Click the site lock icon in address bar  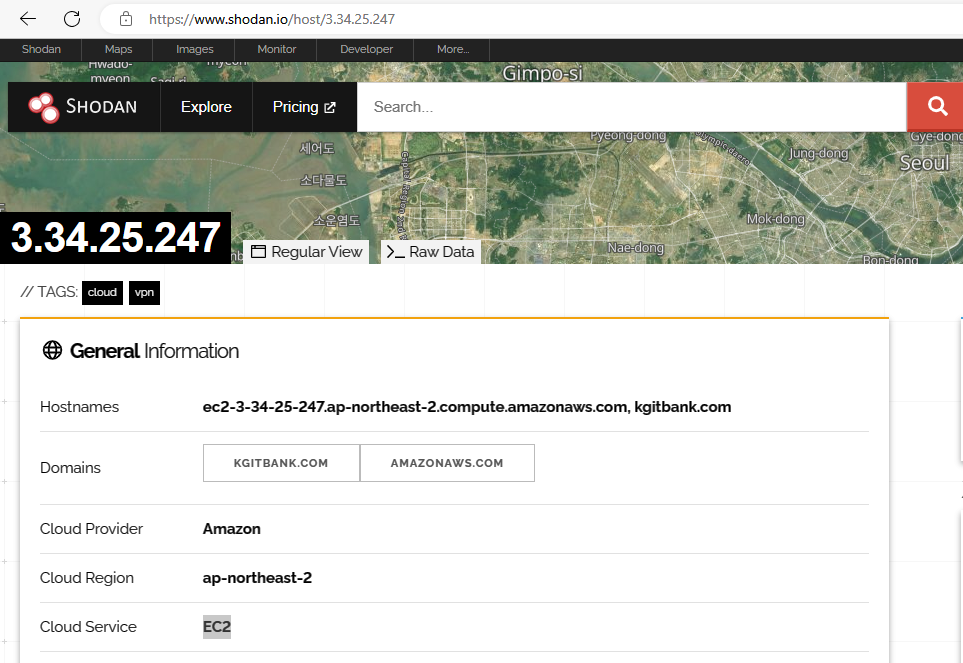click(126, 19)
